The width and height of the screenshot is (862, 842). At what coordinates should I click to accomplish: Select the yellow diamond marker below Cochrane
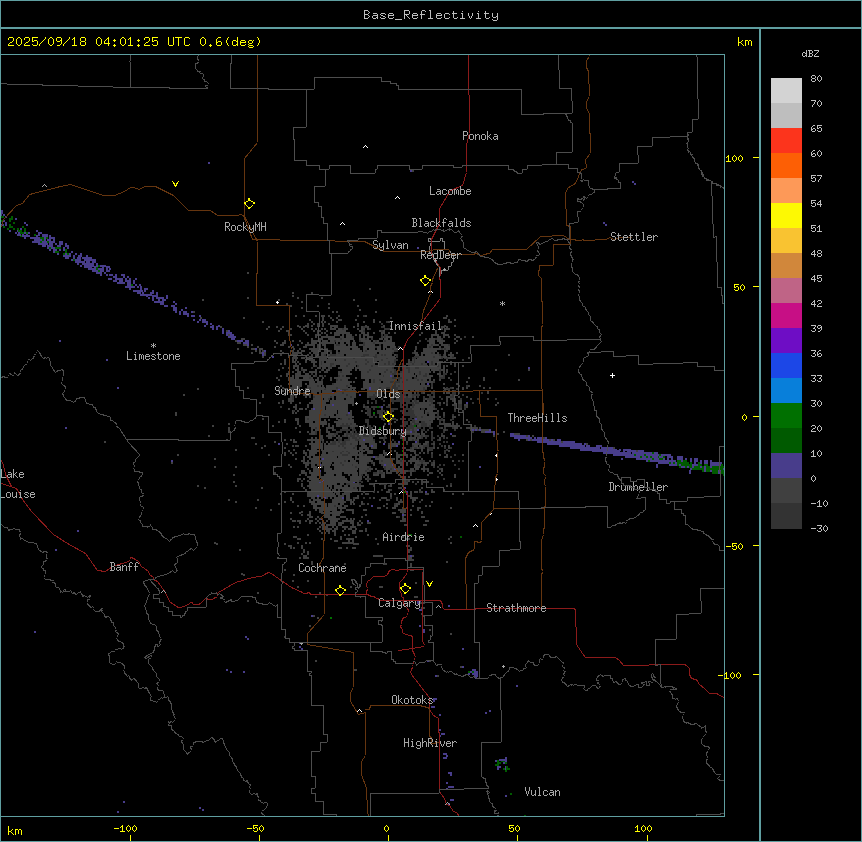(x=340, y=590)
